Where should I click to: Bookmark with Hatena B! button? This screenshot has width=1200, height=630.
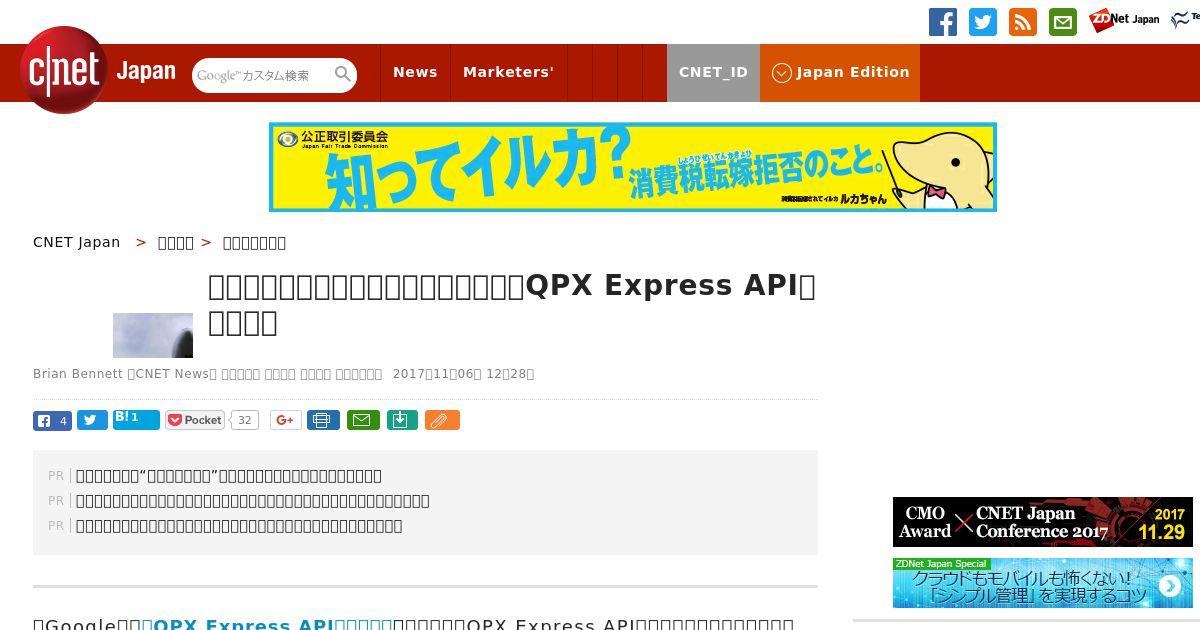click(x=136, y=420)
